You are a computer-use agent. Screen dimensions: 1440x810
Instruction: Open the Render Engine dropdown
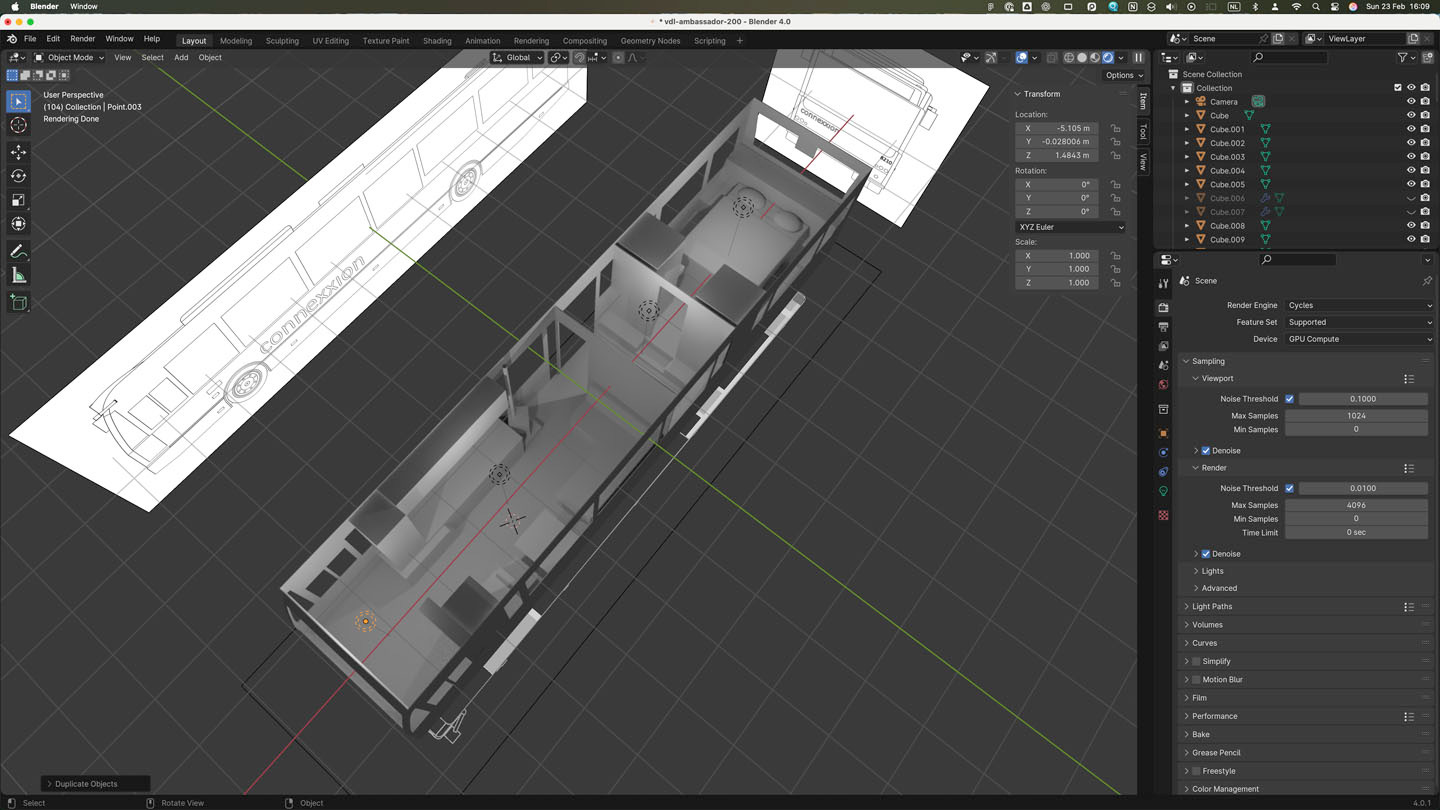coord(1359,305)
